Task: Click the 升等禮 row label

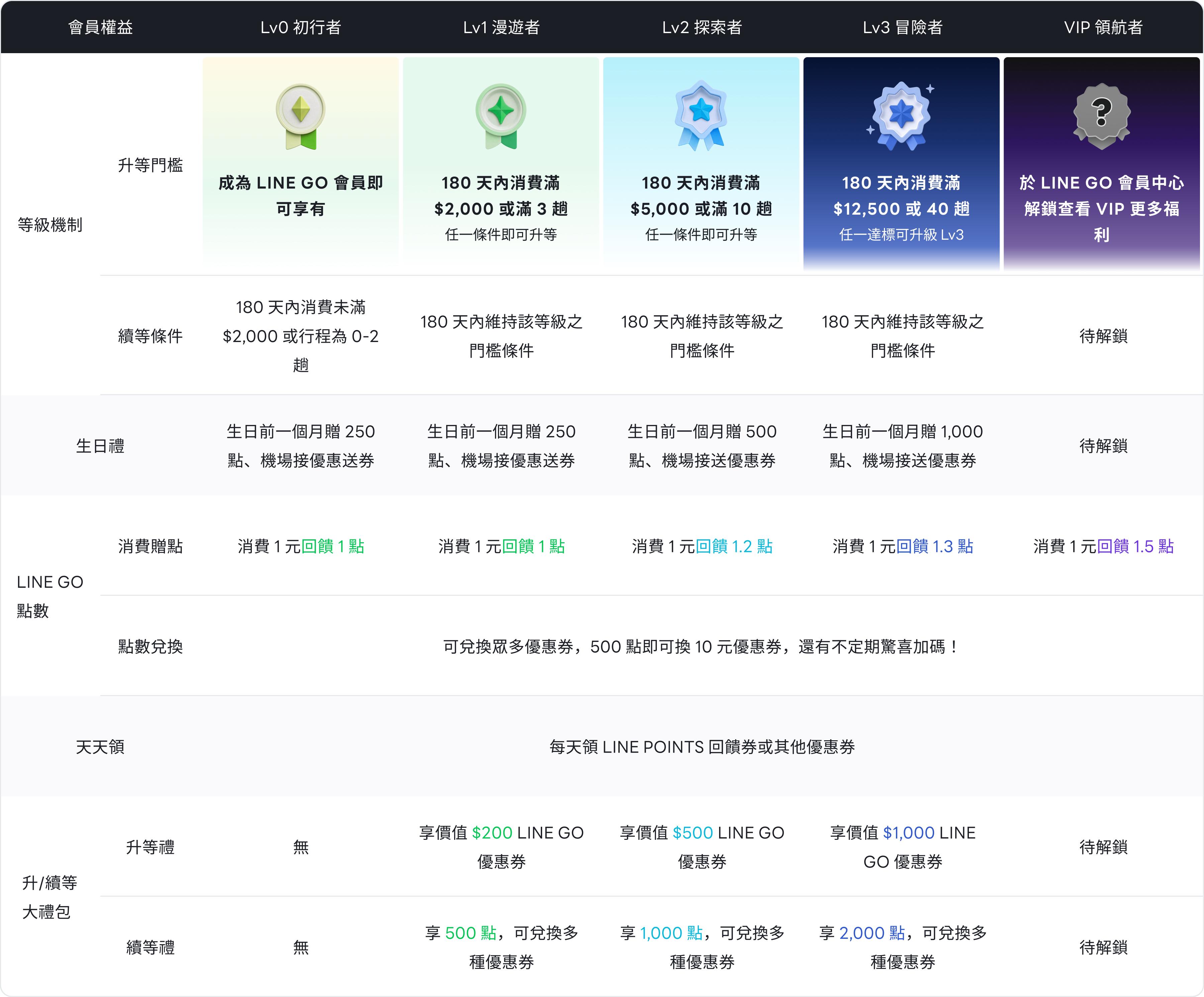Action: pos(150,847)
